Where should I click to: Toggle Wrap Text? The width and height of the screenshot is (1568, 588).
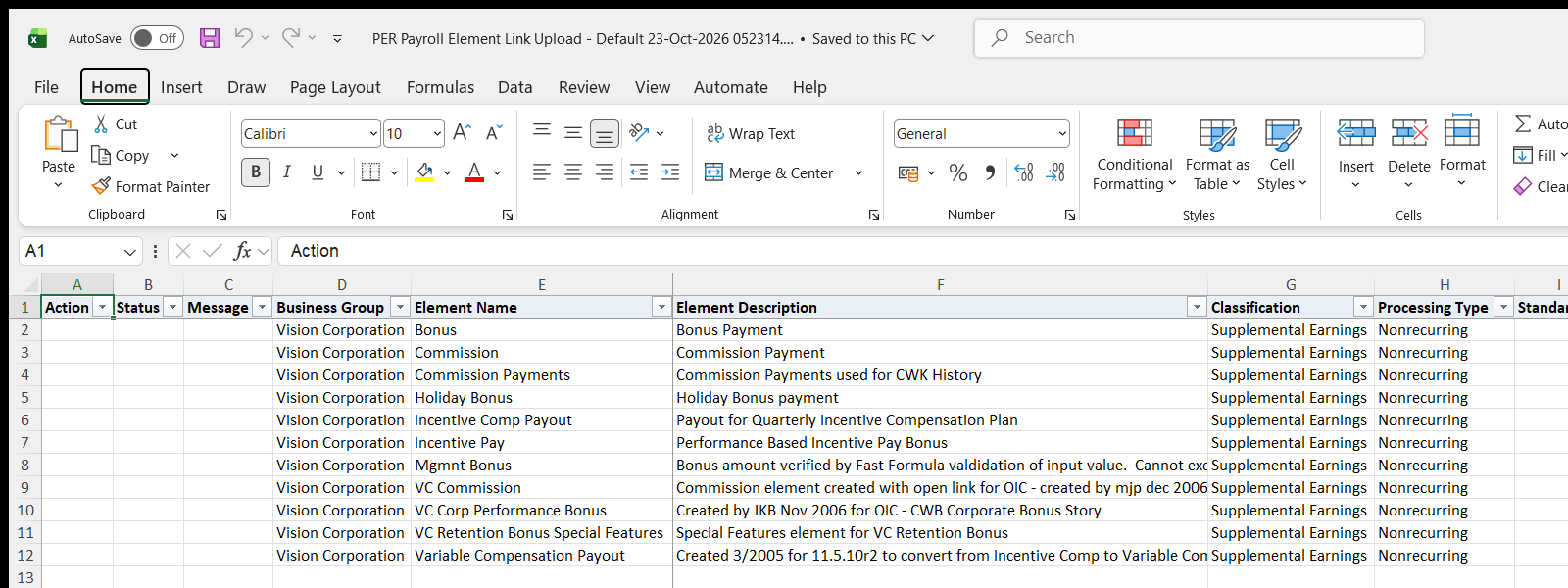click(x=751, y=133)
